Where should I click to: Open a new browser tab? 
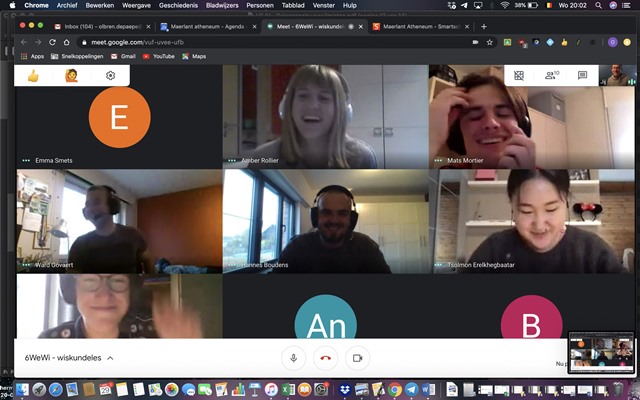484,26
